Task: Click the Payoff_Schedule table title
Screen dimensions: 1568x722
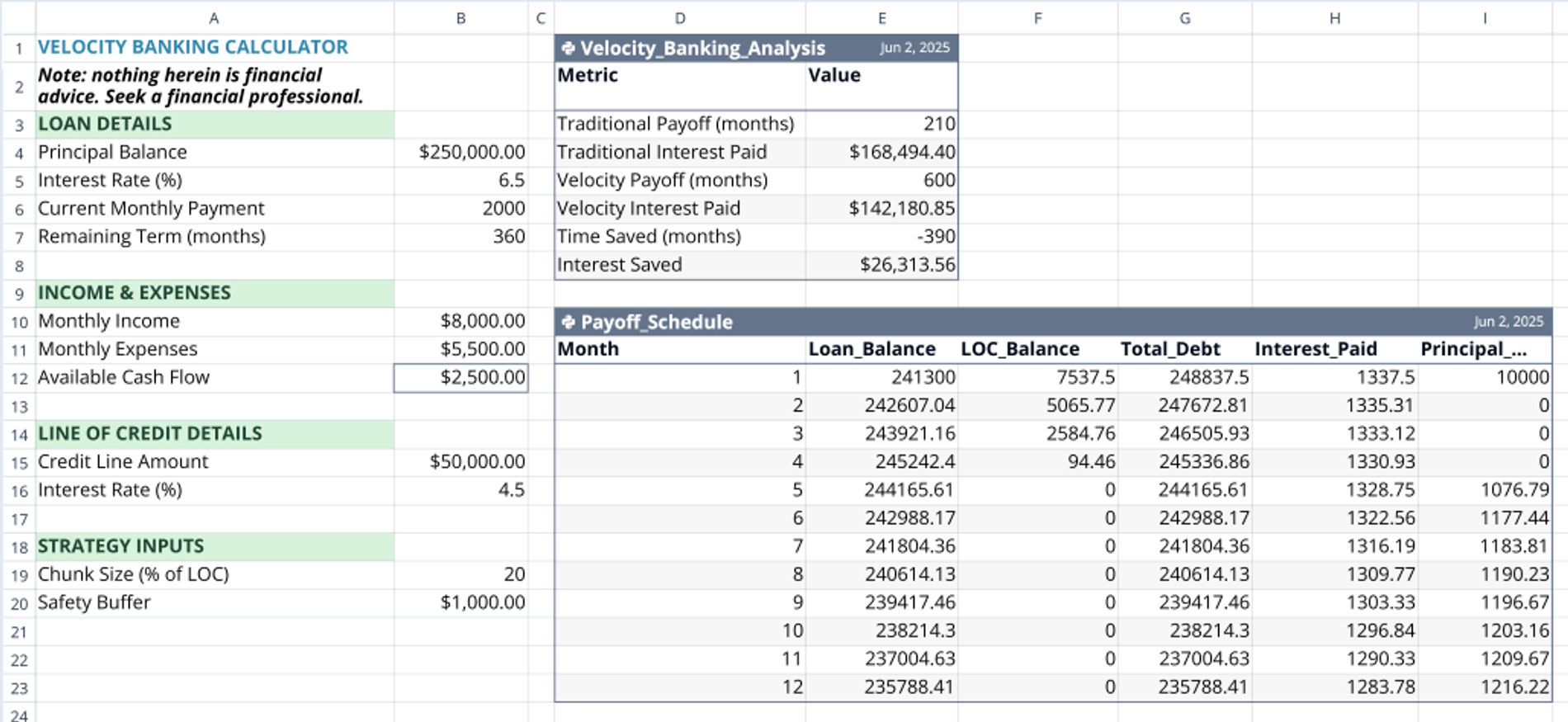Action: (656, 322)
